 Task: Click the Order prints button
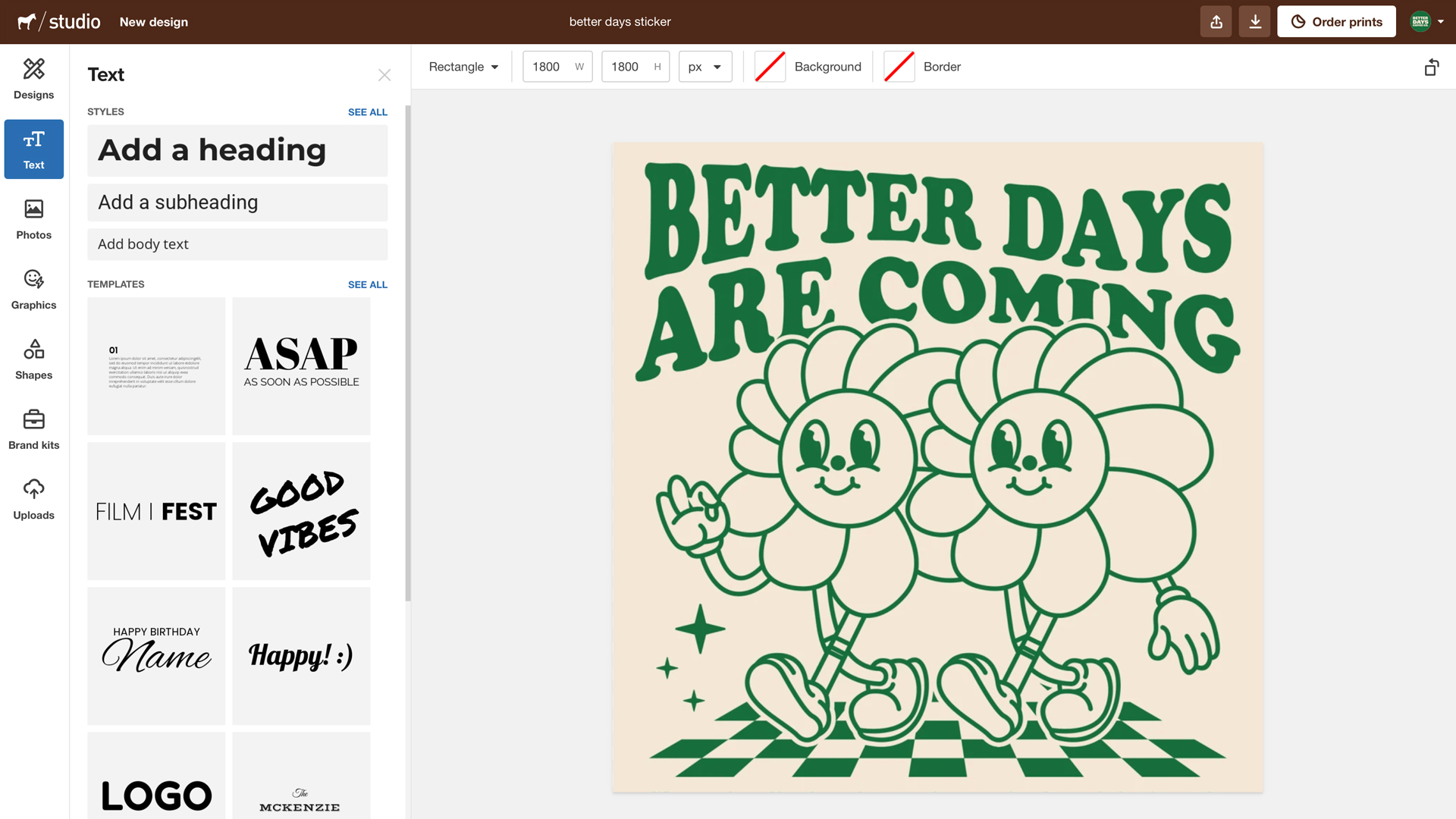[x=1336, y=21]
